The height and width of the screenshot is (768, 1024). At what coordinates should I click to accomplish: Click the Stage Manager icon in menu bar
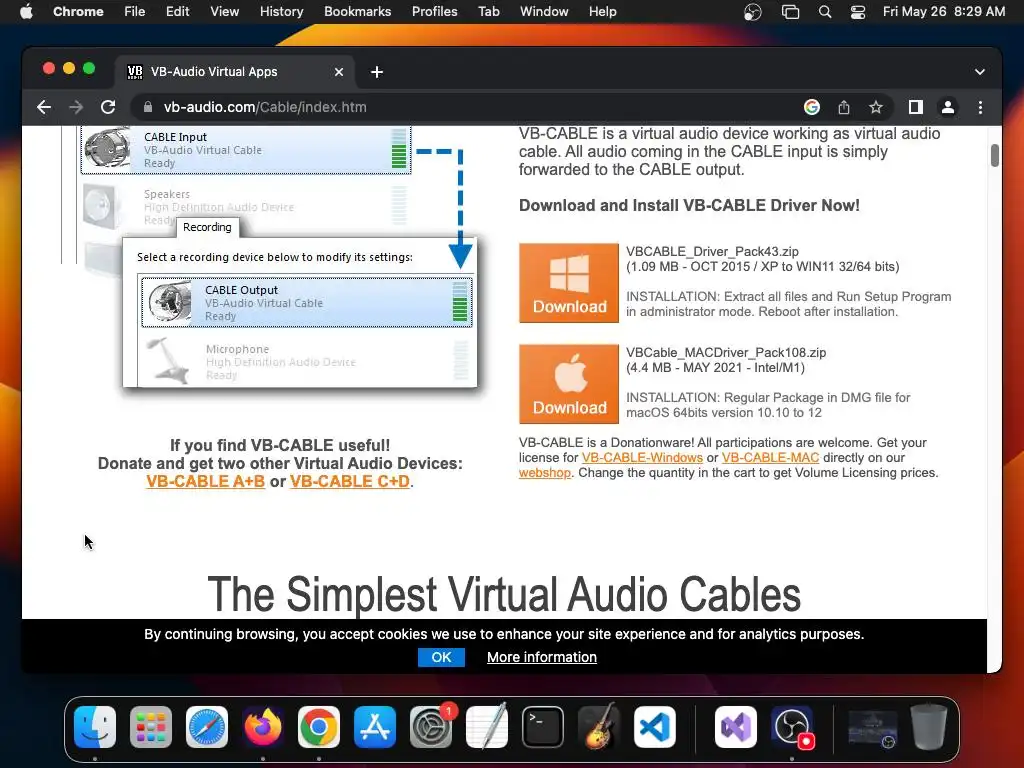790,12
